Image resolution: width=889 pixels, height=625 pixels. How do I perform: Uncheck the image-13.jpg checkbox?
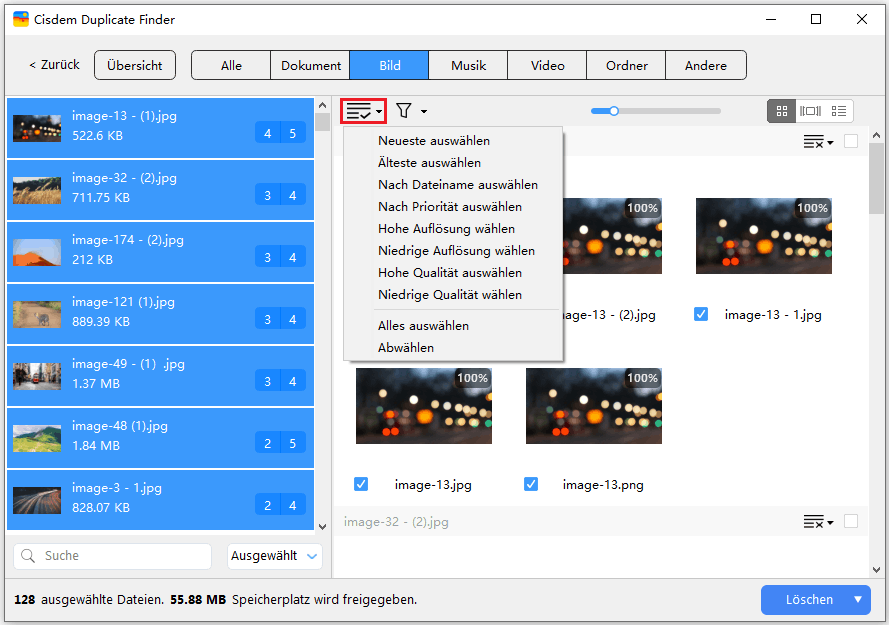[x=361, y=484]
